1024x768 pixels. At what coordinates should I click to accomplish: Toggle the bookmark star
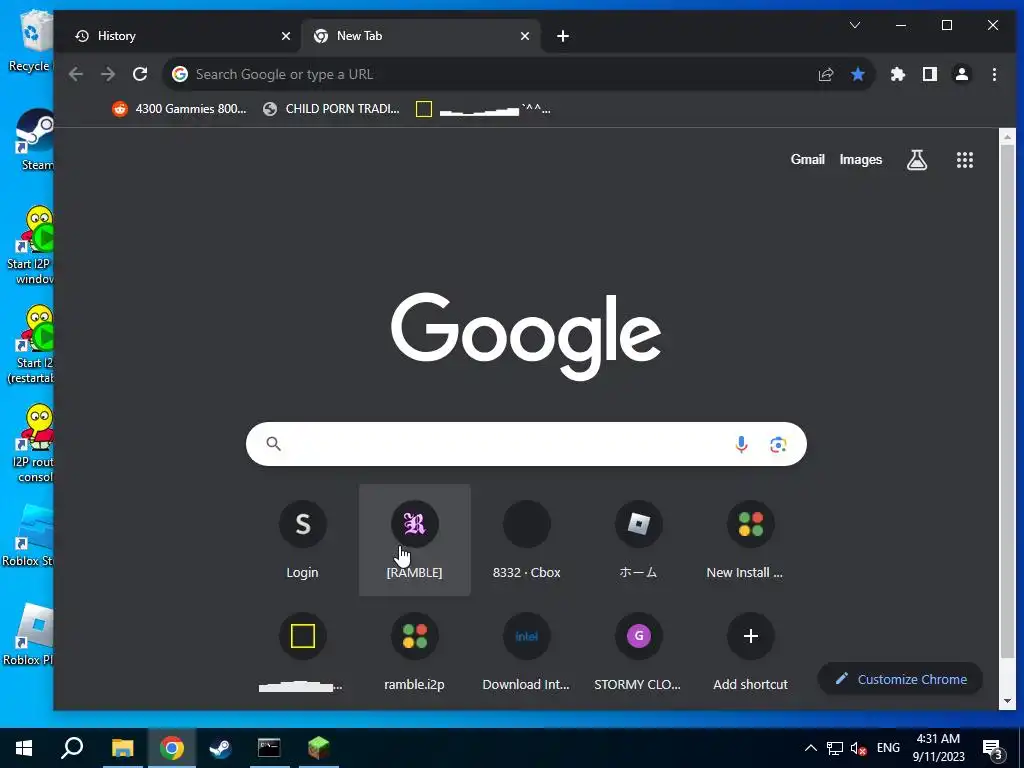[858, 74]
